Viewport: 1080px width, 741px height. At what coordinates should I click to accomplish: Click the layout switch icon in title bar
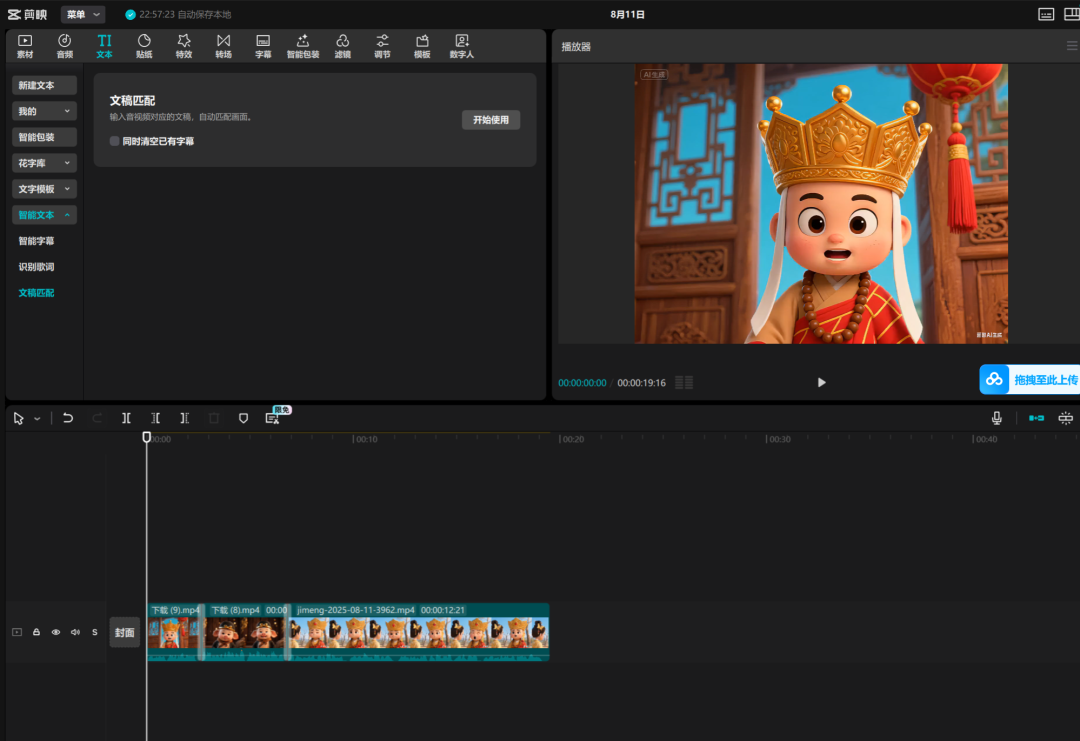pyautogui.click(x=1072, y=14)
